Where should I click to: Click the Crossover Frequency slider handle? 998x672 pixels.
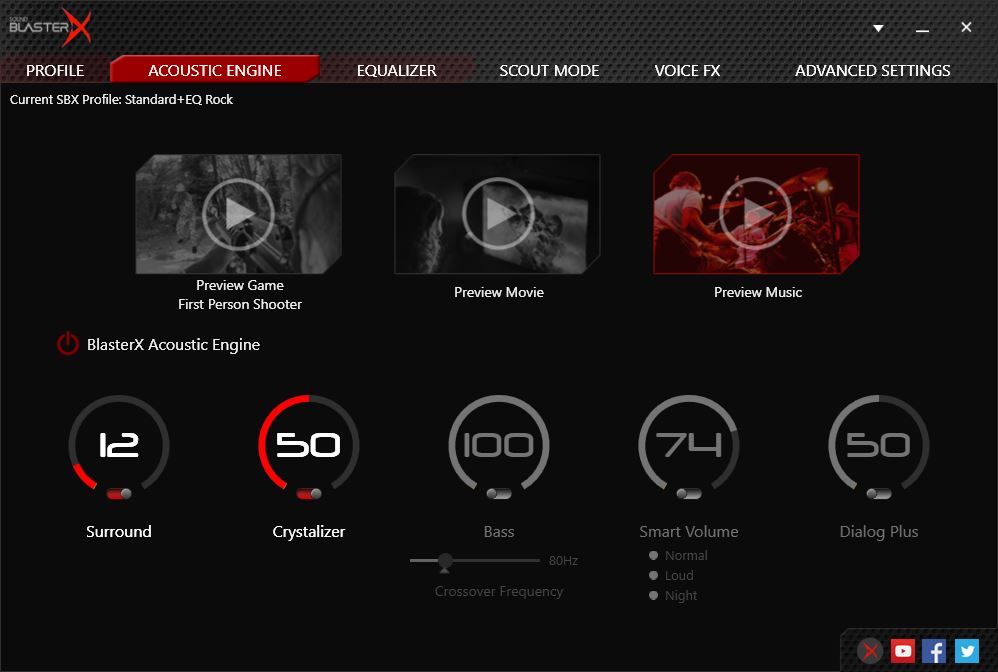pos(446,561)
